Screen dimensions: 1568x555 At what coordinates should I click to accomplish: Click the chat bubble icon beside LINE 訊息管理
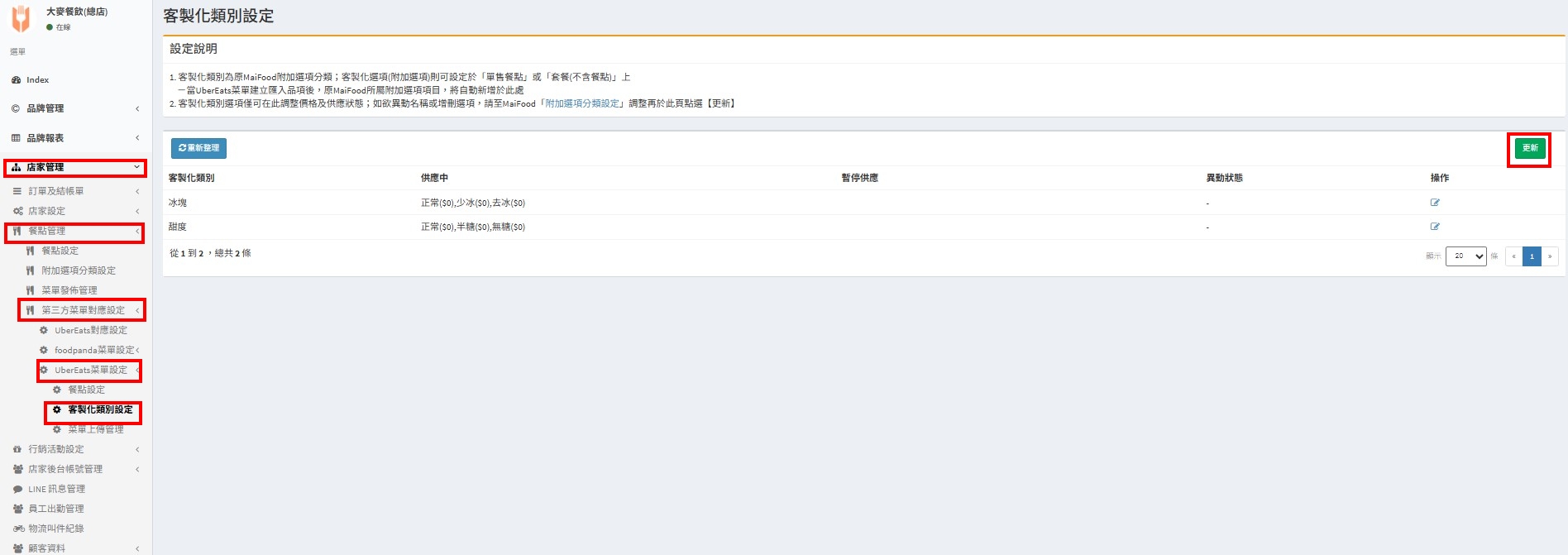17,489
